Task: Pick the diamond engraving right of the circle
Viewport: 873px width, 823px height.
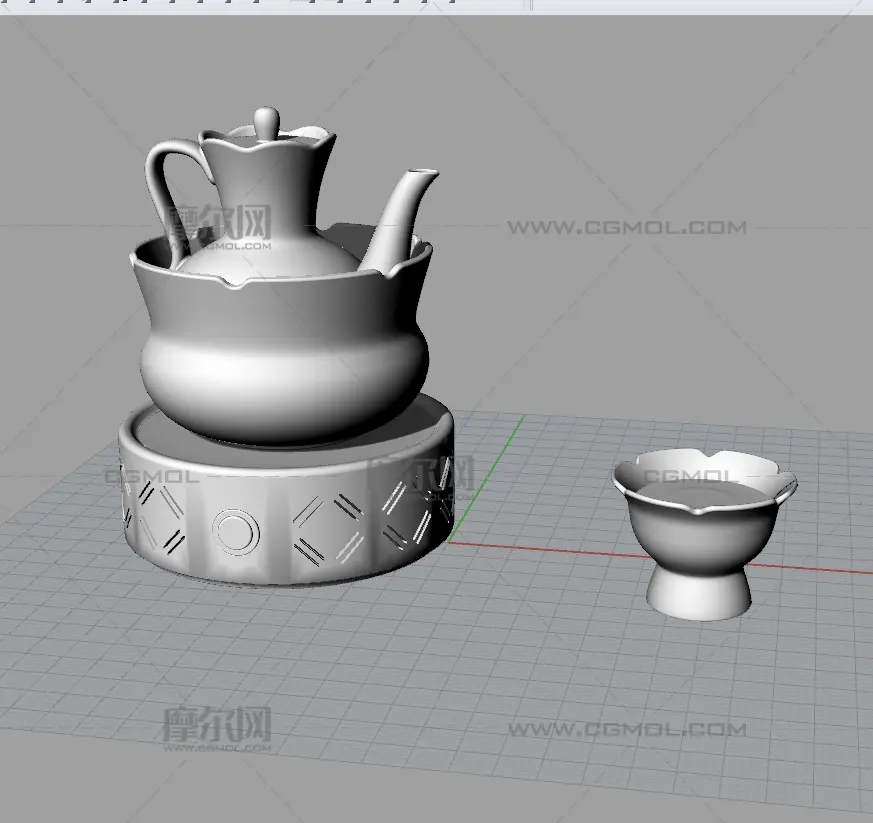Action: (327, 527)
